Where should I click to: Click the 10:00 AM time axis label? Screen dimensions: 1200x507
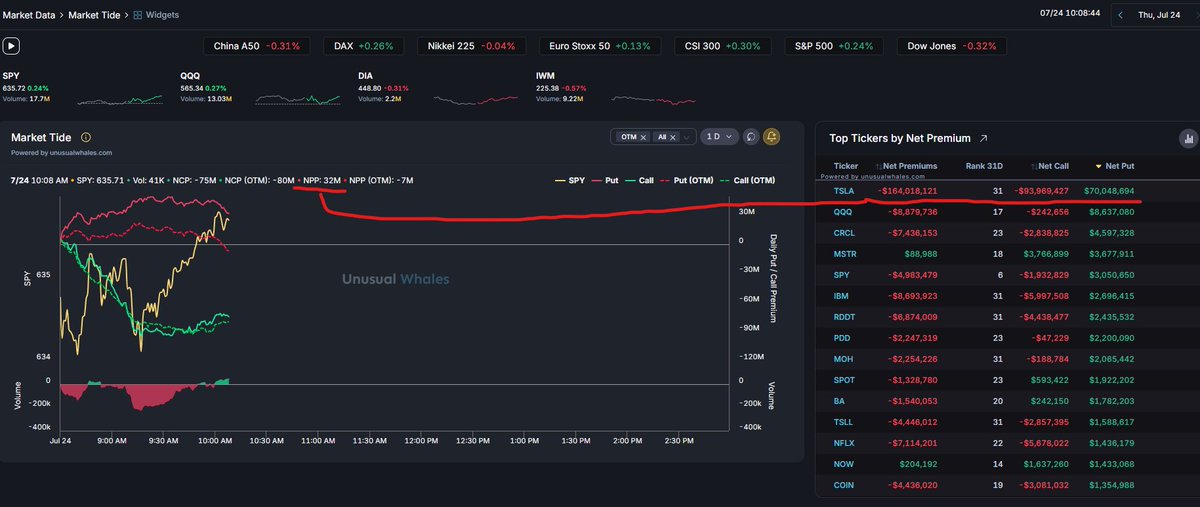(217, 440)
